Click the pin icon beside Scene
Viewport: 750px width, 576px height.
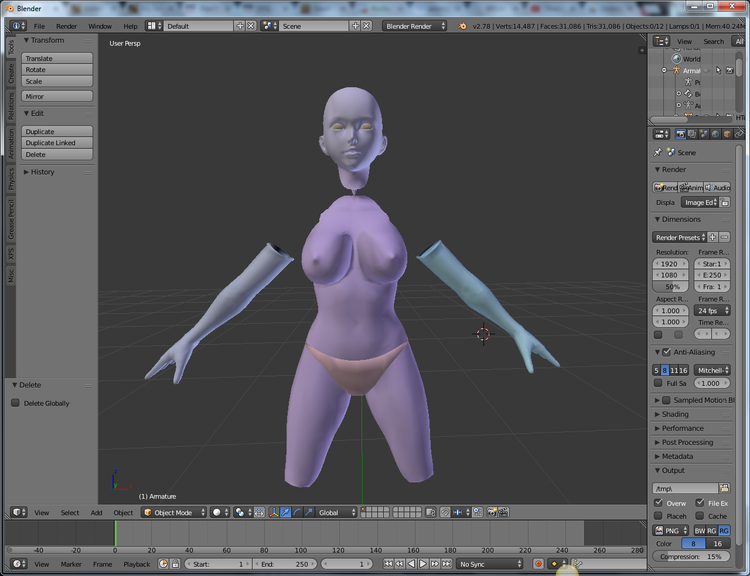point(658,153)
